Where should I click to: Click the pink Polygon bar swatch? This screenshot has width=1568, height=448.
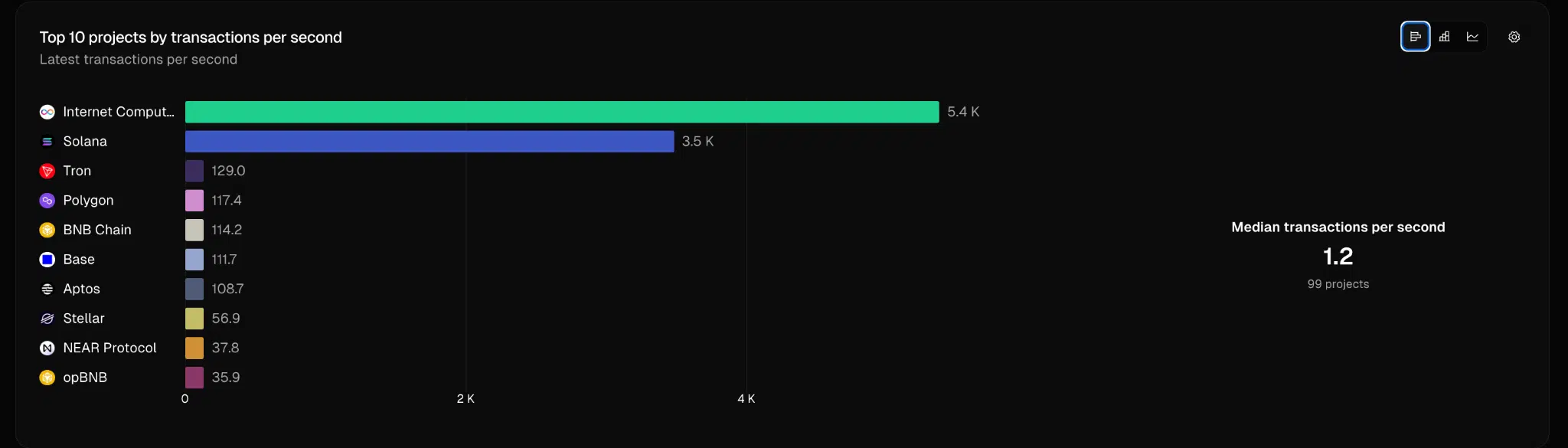coord(194,201)
